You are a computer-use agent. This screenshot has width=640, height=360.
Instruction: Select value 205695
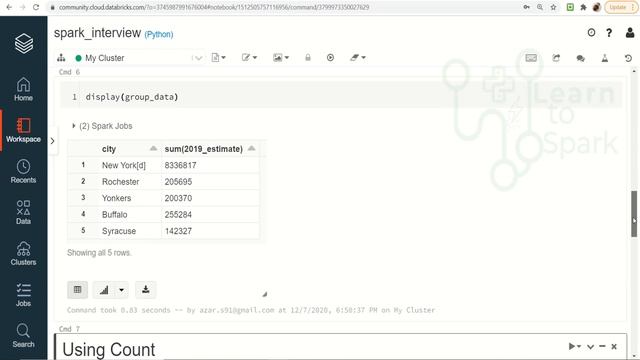point(210,182)
